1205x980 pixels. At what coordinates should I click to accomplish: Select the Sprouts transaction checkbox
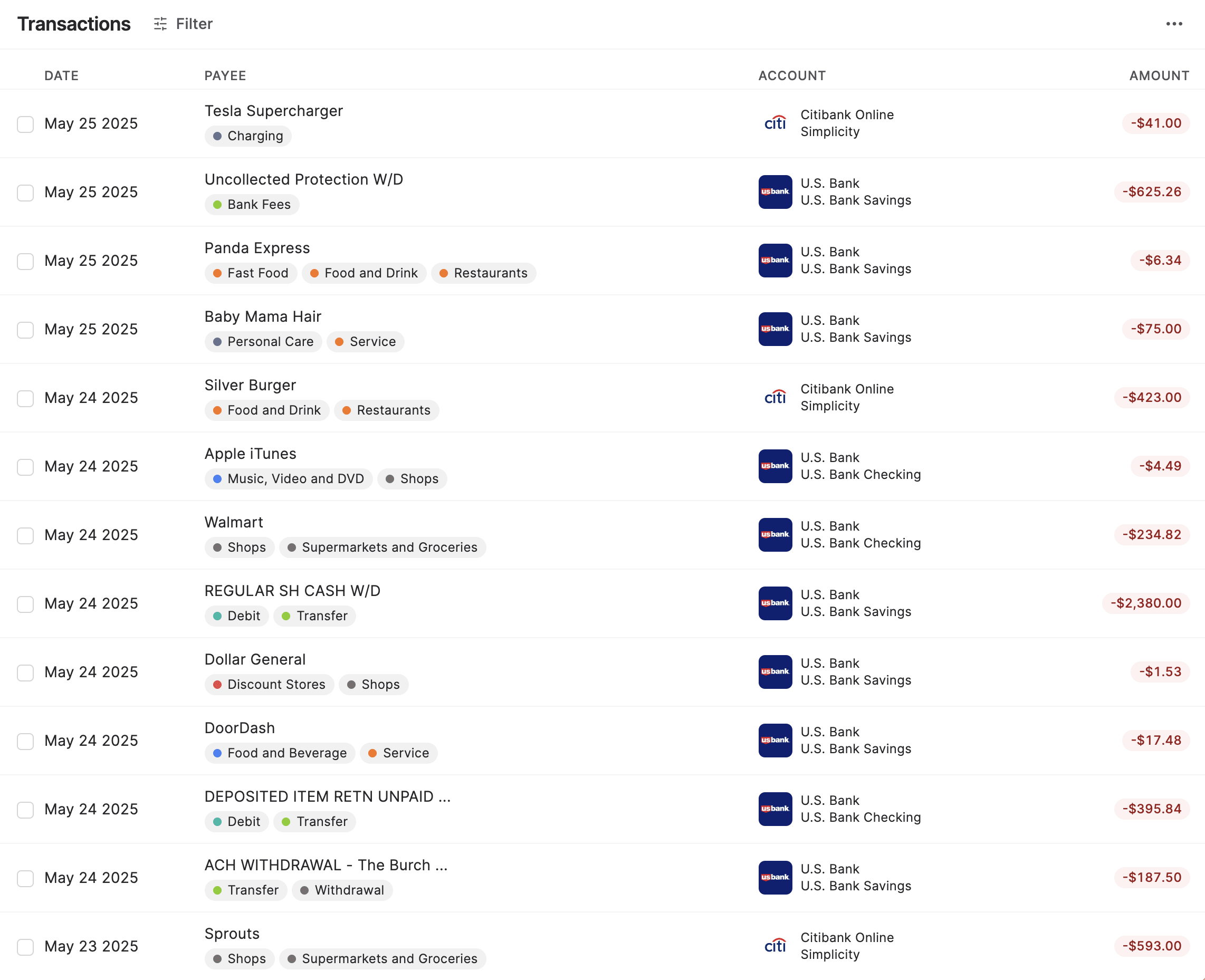(25, 947)
